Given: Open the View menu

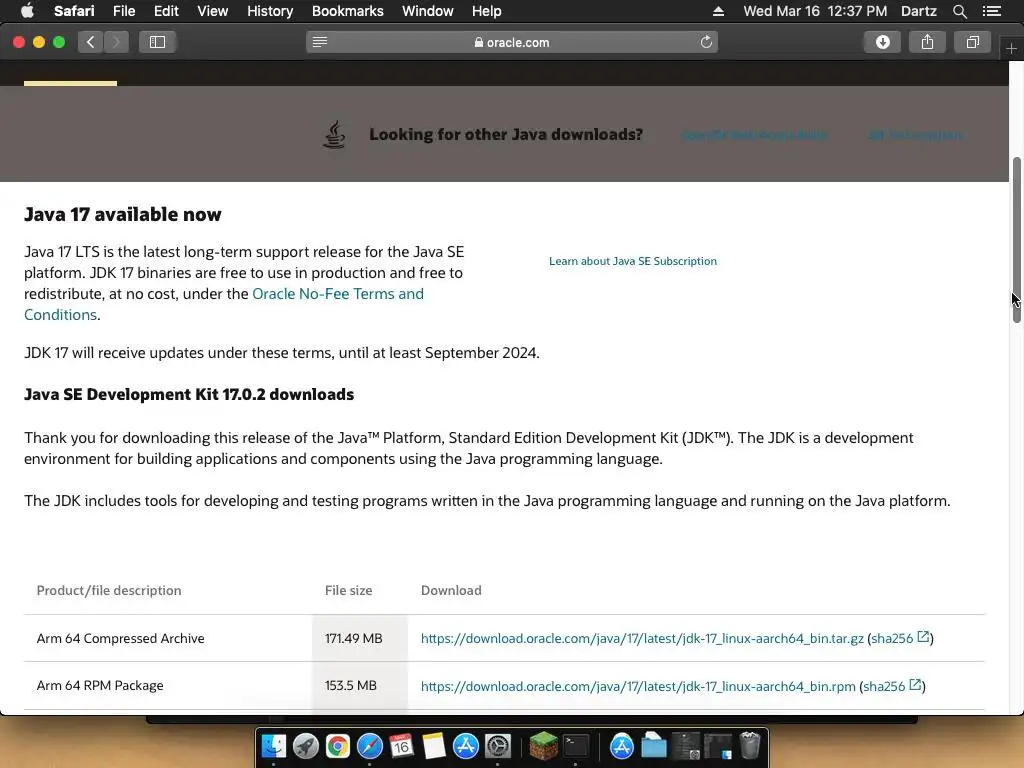Looking at the screenshot, I should 213,11.
